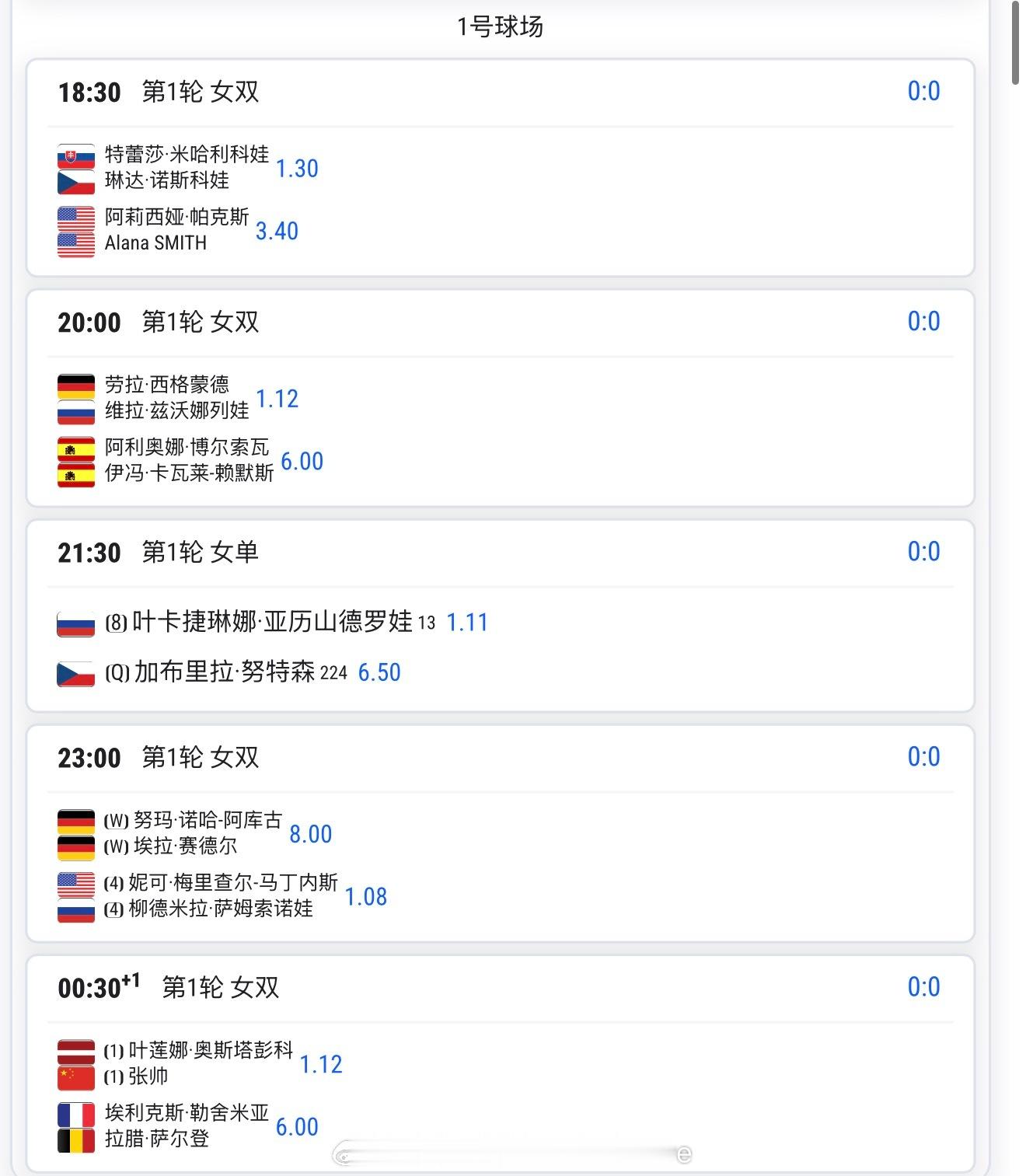Screen dimensions: 1026x1176
Task: Click the Spanish flag beside 阿利奥娜·博尔索瓦
Action: [75, 449]
